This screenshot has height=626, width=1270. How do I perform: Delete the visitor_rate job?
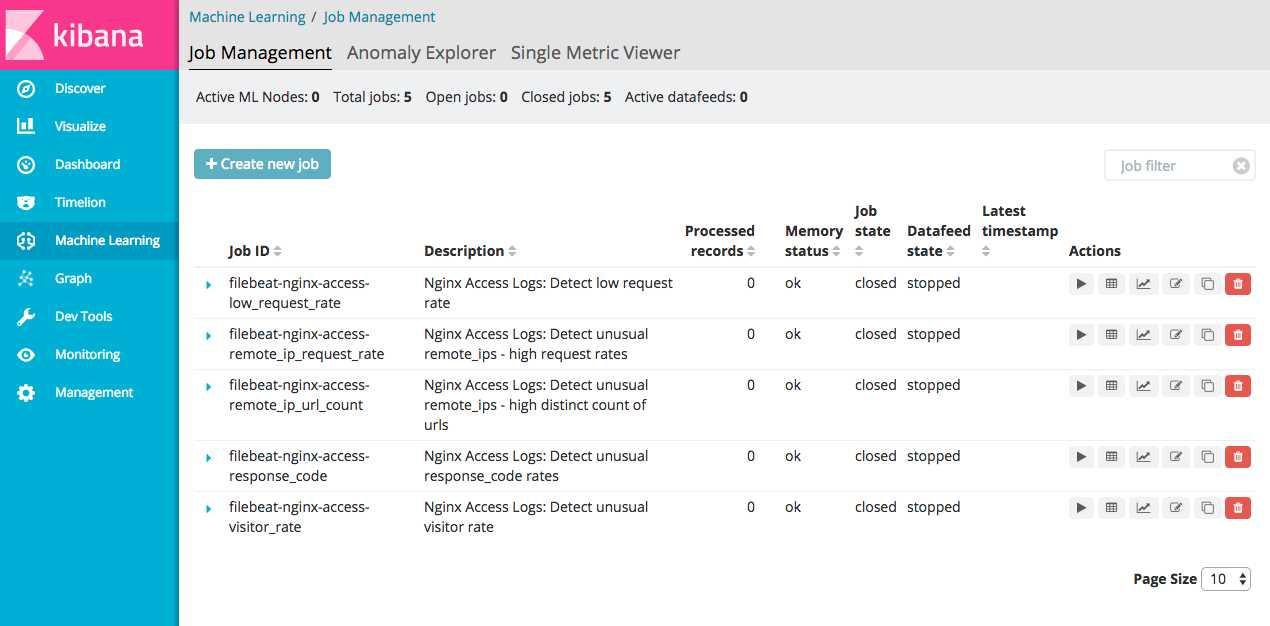click(x=1238, y=508)
